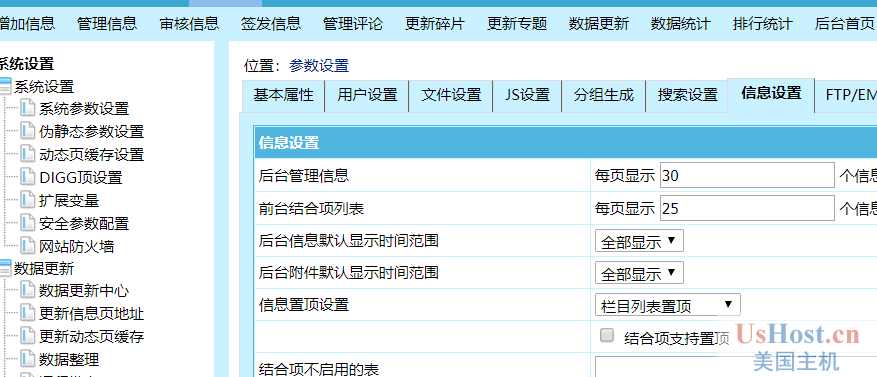The height and width of the screenshot is (377, 877).
Task: Open 数据更新中心 in the sidebar
Action: 84,291
